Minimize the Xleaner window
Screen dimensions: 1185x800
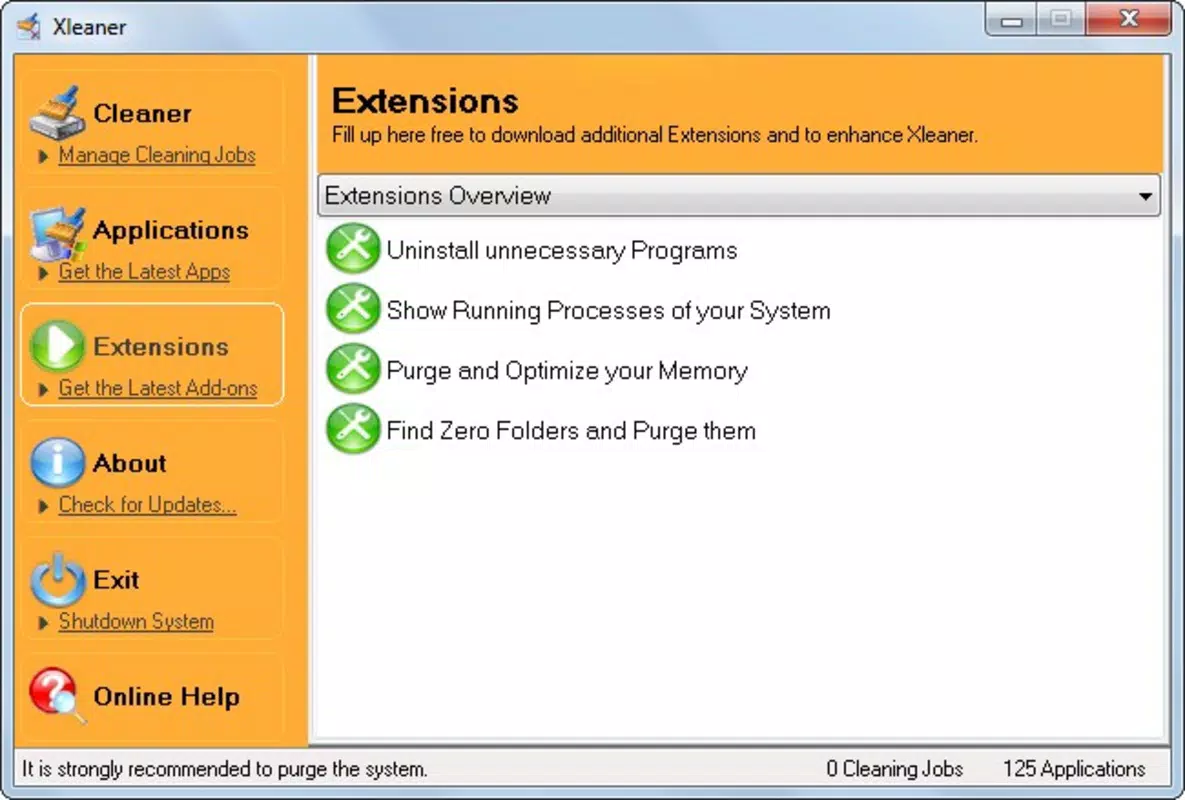coord(1012,20)
